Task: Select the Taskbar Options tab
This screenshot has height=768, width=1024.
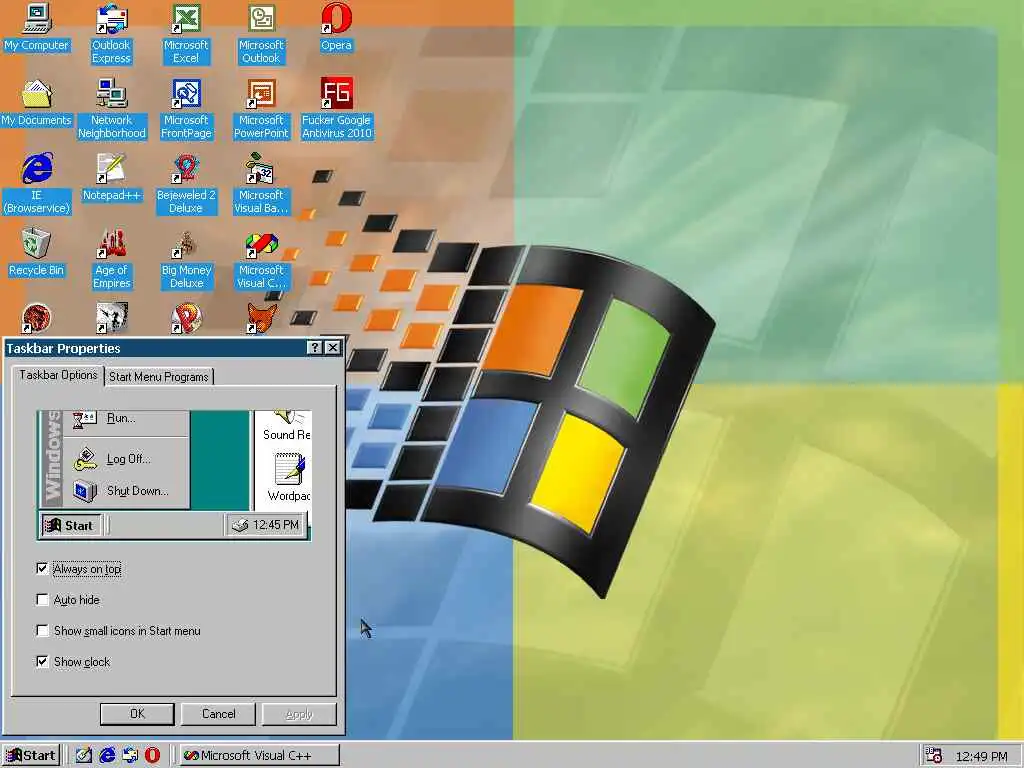Action: click(58, 375)
